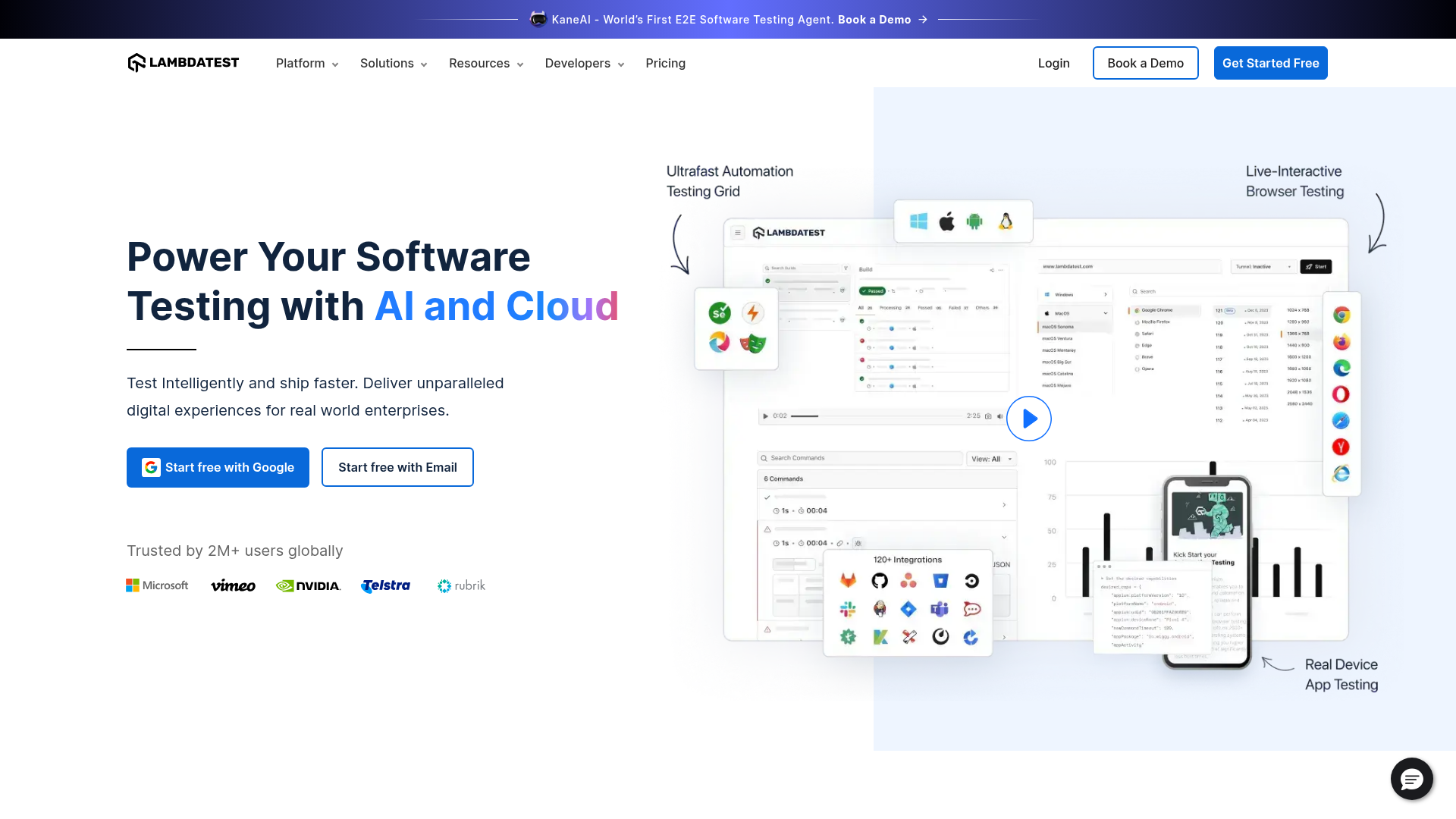
Task: Open the View: All dropdown
Action: (991, 459)
